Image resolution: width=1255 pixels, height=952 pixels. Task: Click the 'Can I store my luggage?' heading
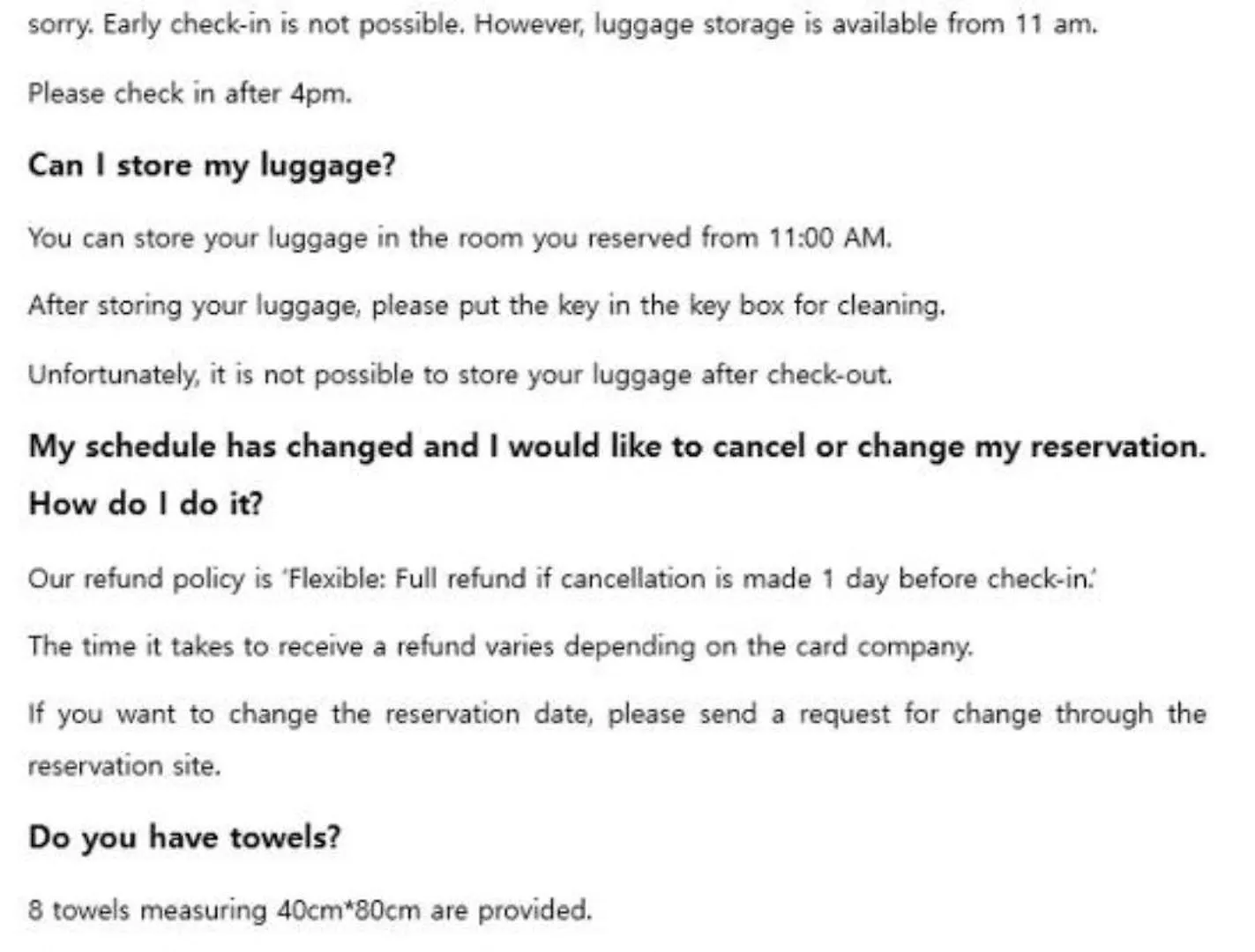(212, 166)
